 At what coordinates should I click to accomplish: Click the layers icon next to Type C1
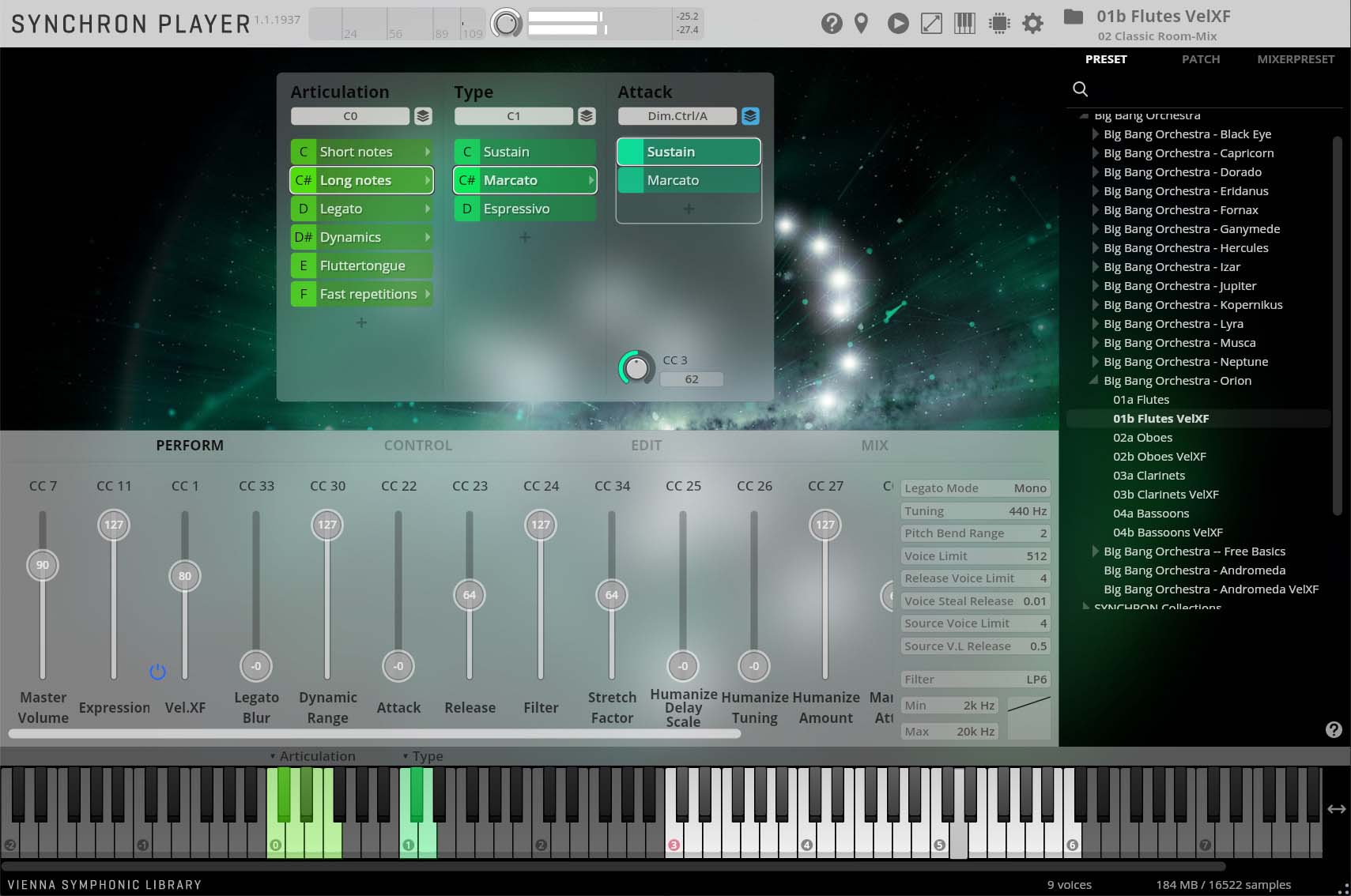pos(587,116)
